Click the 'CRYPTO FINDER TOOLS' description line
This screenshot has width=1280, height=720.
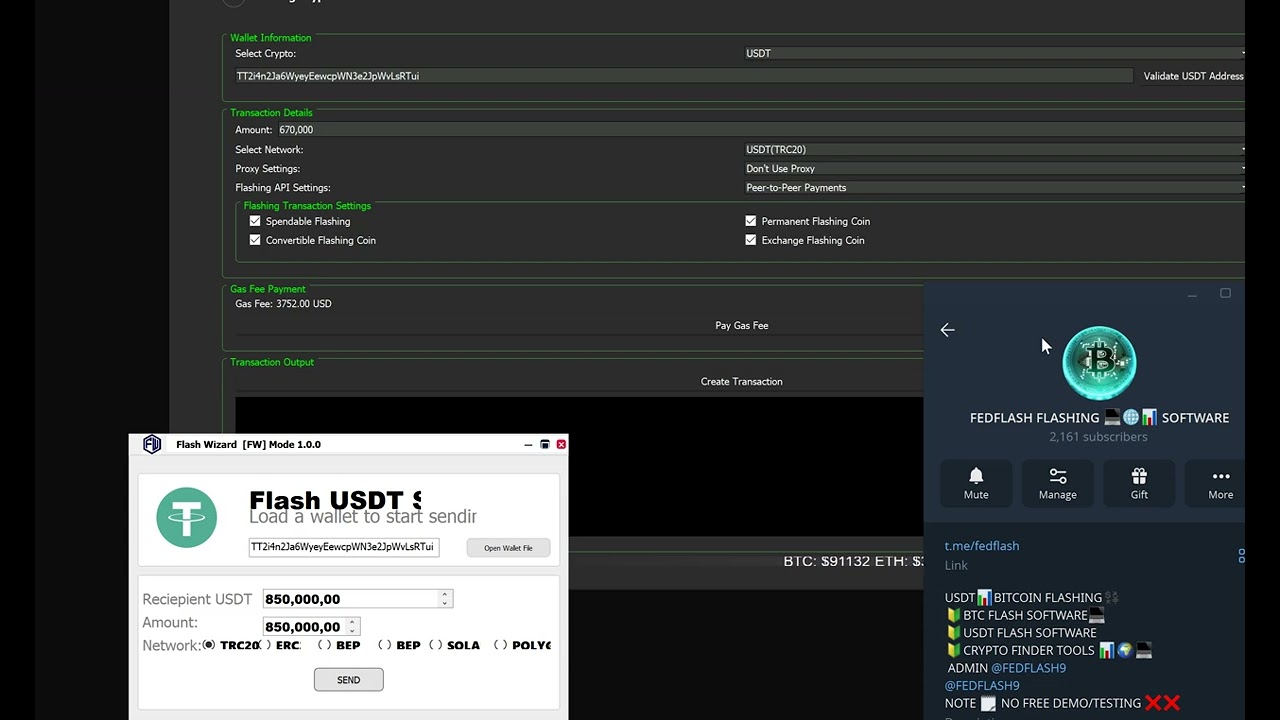(1048, 650)
